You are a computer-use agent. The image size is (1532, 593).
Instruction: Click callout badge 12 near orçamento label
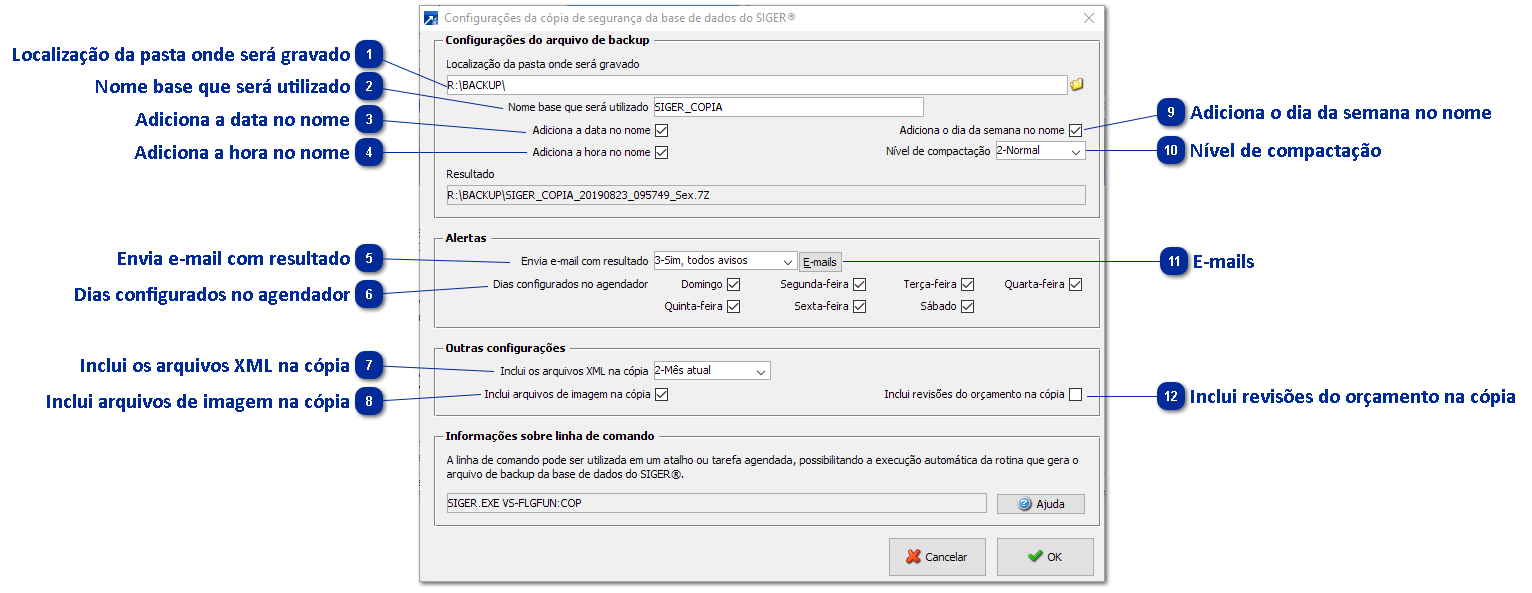(x=1172, y=397)
